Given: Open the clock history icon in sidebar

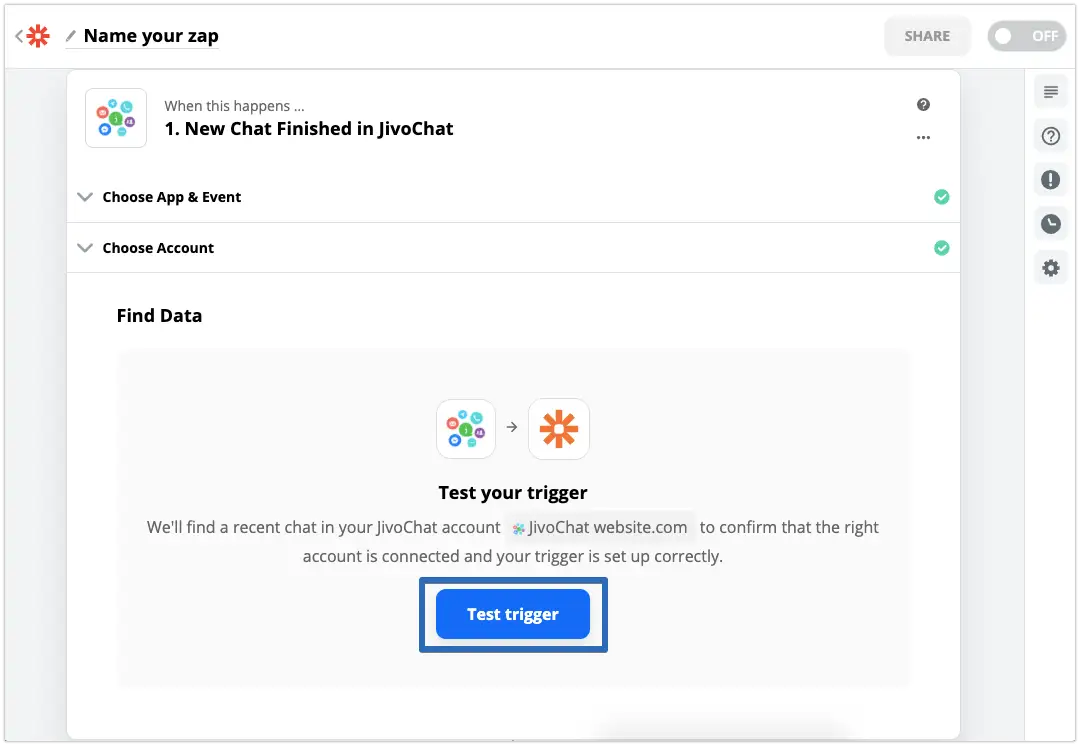Looking at the screenshot, I should pyautogui.click(x=1050, y=224).
